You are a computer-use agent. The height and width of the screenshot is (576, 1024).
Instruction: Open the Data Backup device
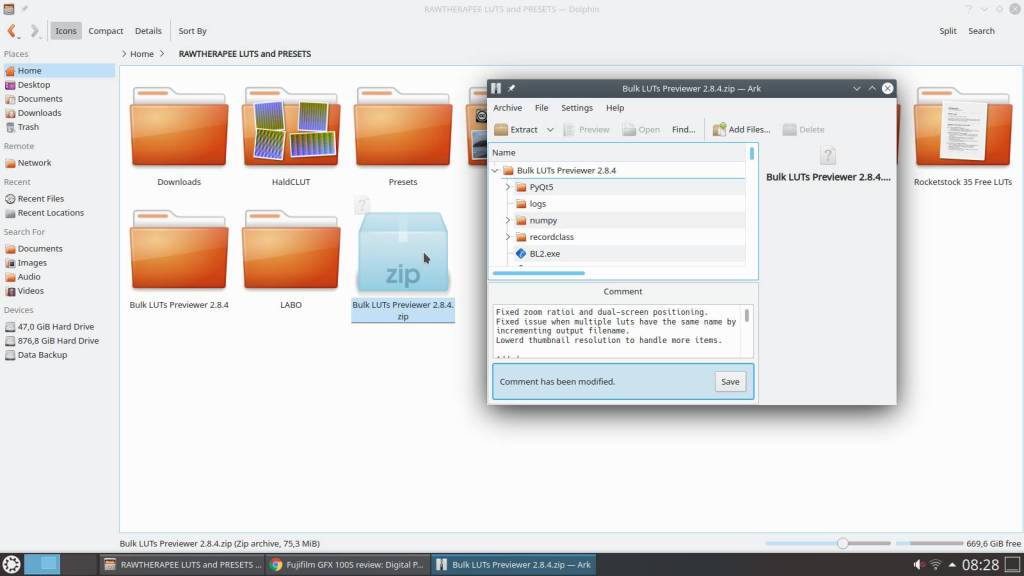pos(58,355)
